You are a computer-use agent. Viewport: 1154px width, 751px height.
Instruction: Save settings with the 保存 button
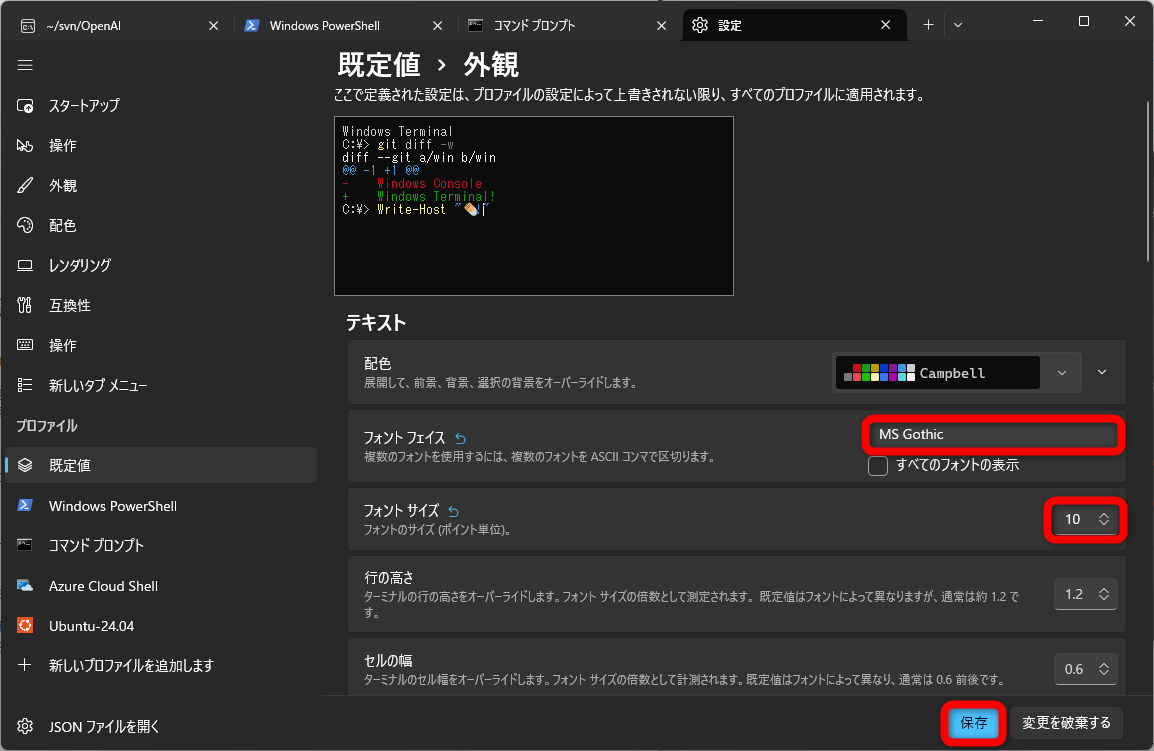coord(972,723)
